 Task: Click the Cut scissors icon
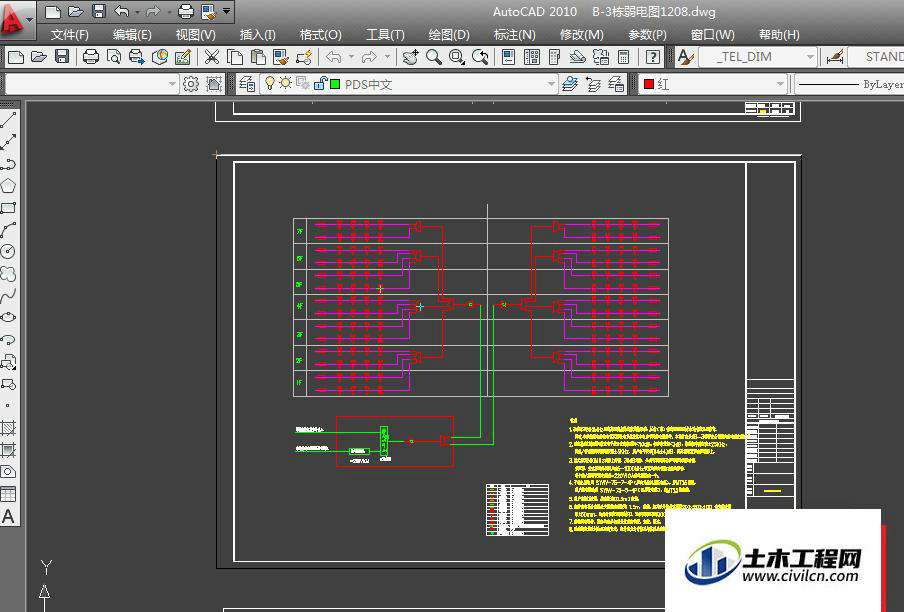pyautogui.click(x=212, y=56)
